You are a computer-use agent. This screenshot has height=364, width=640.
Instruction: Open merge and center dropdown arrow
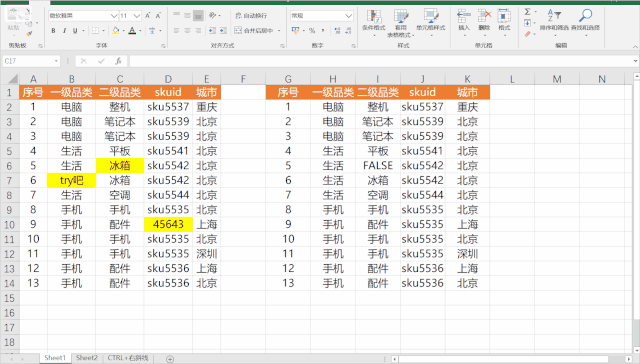[279, 31]
